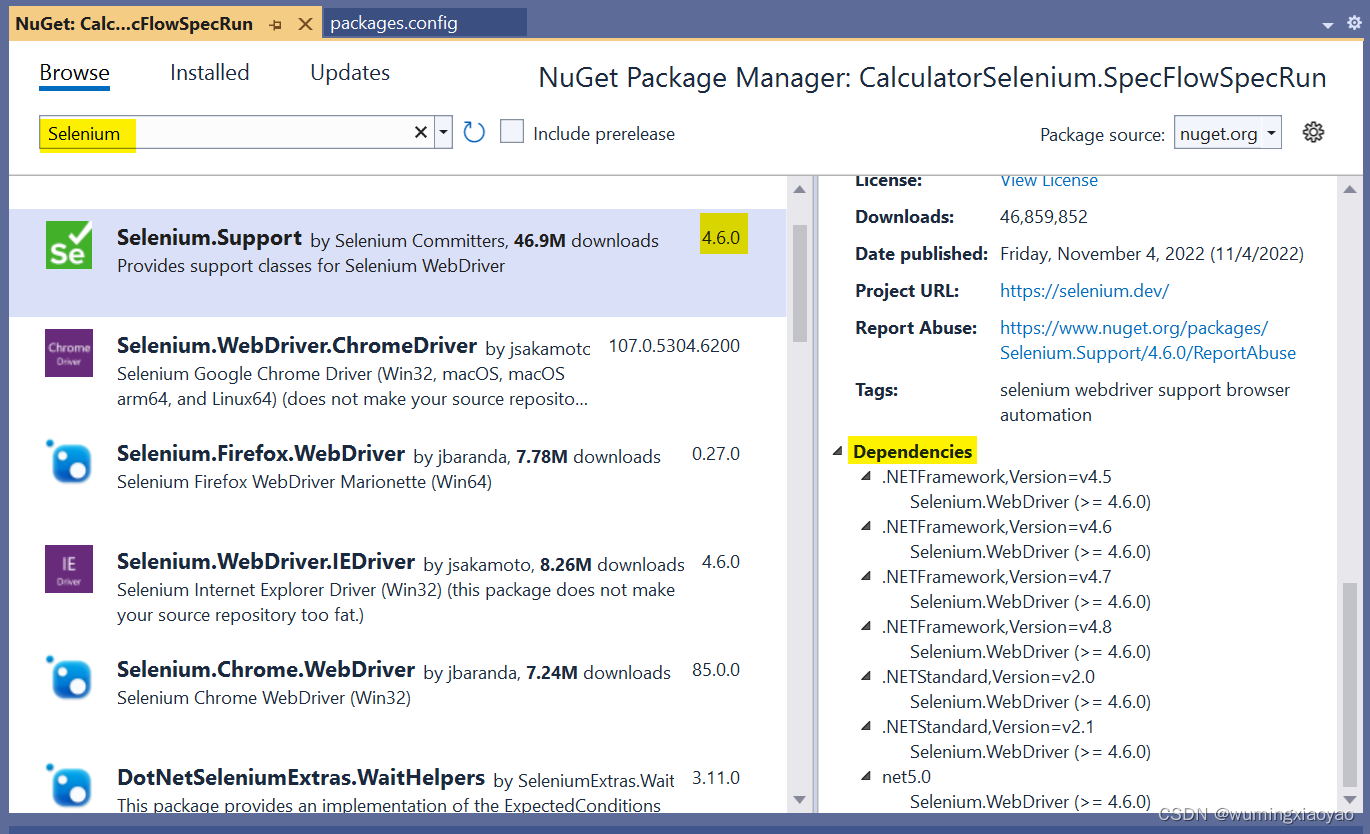The height and width of the screenshot is (834, 1370).
Task: Click the details pane scrollbar down arrow
Action: (x=1350, y=799)
